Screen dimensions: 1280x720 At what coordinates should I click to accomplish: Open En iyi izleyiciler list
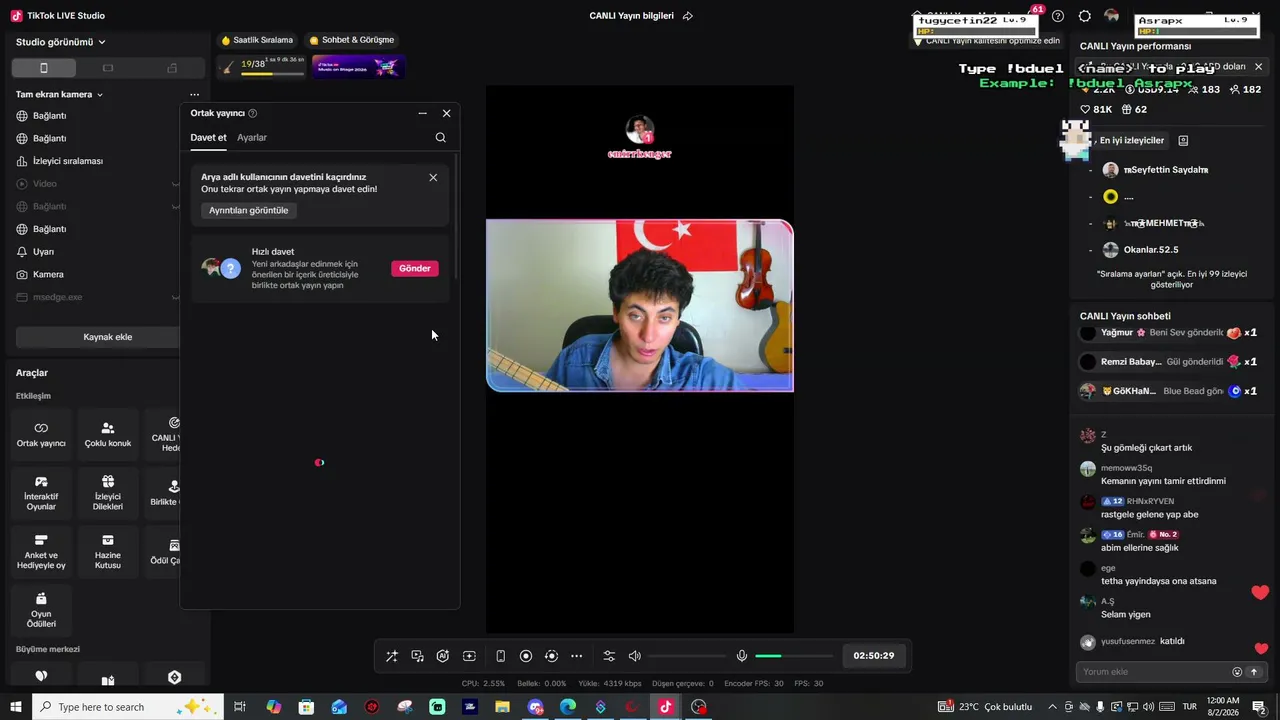[x=1131, y=141]
